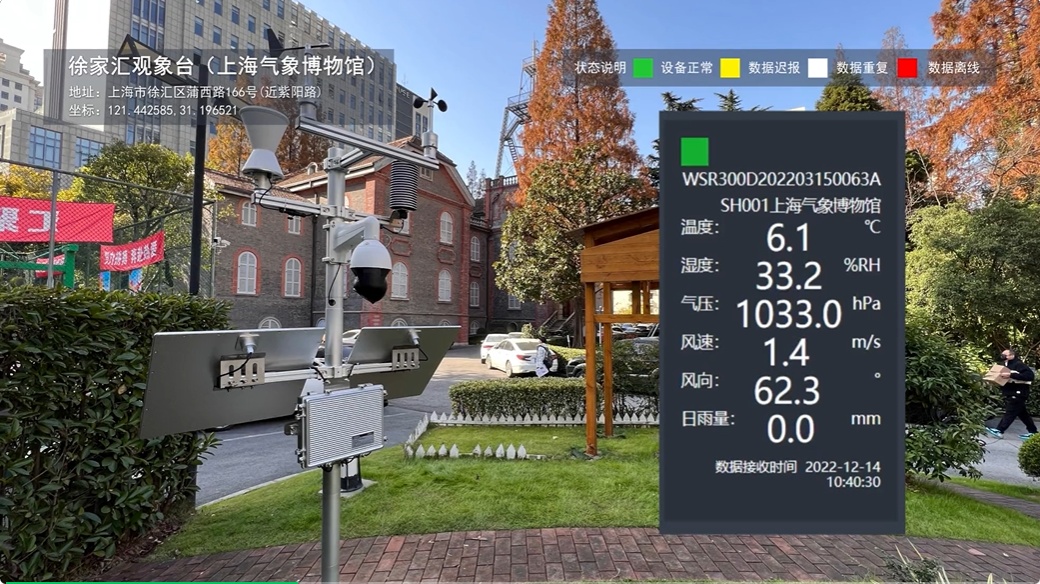Viewport: 1040px width, 584px height.
Task: Click the red 数据离线 legend square
Action: click(907, 68)
